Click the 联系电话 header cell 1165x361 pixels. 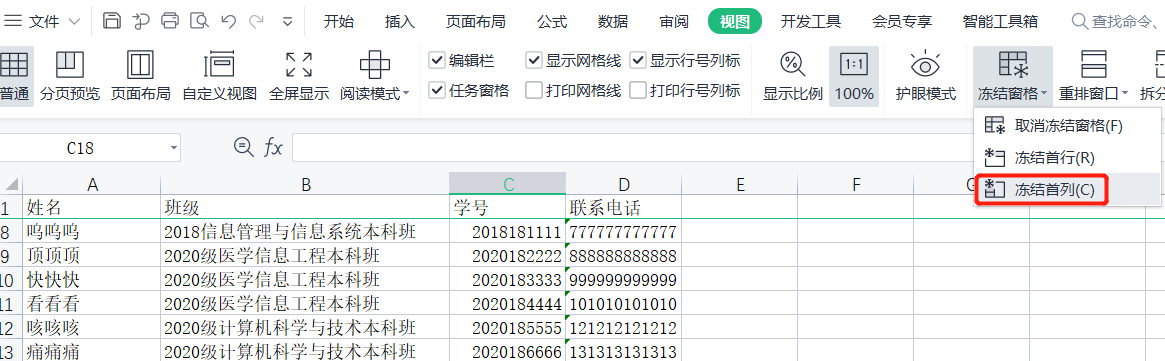pyautogui.click(x=624, y=206)
